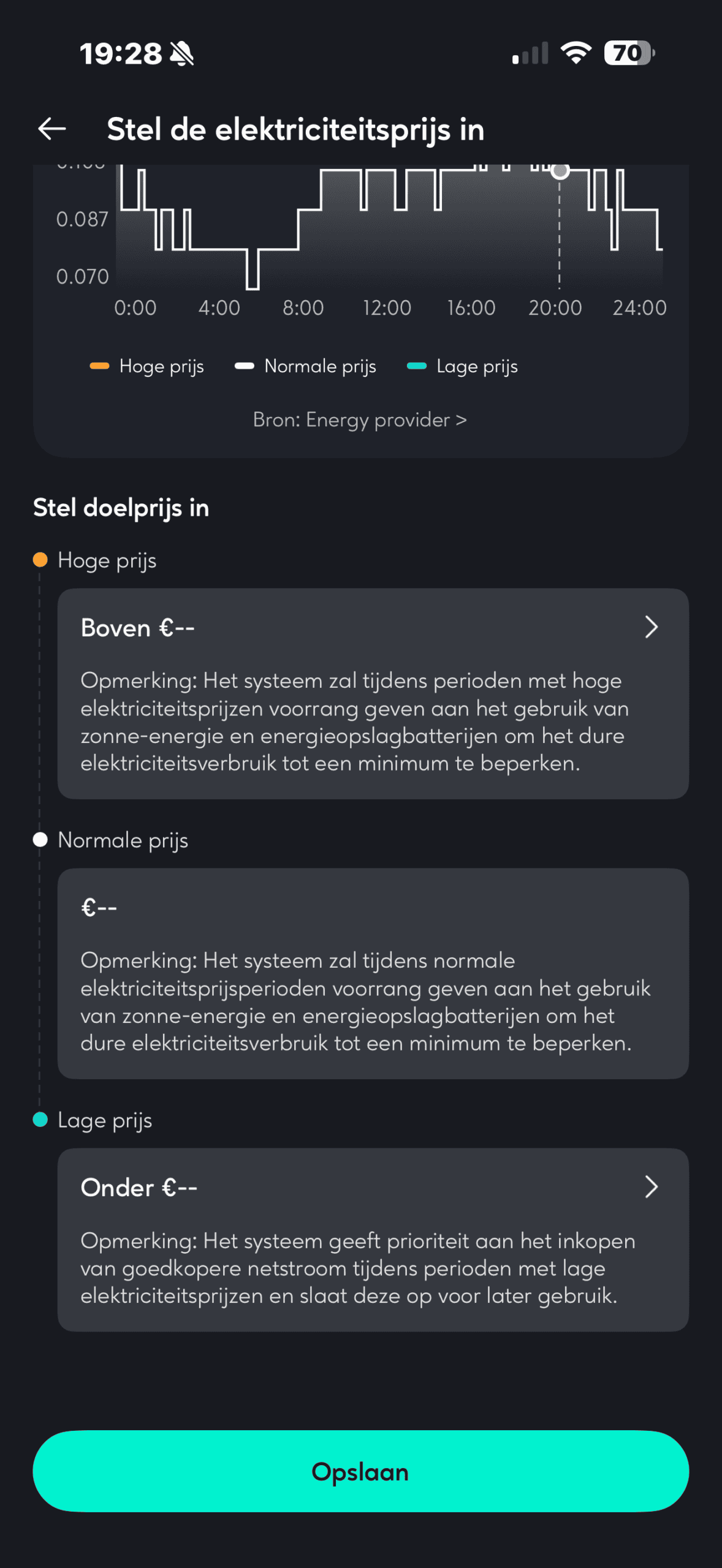Select the Normale prijs €-- card
This screenshot has width=722, height=1568.
[x=373, y=973]
